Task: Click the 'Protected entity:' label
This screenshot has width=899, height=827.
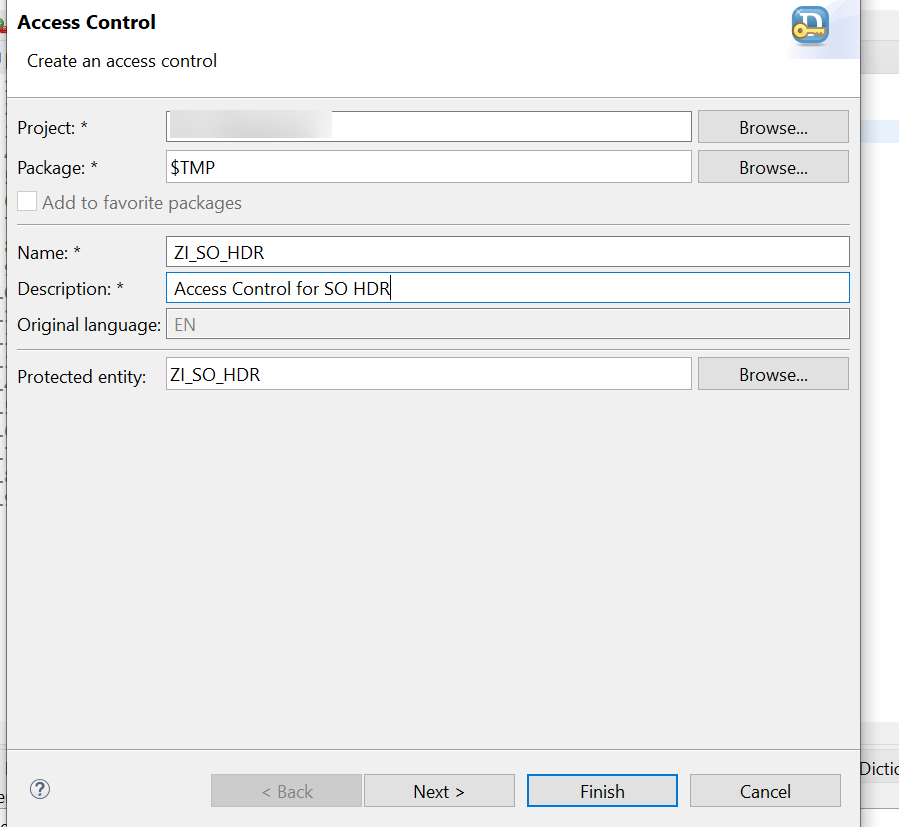Action: pos(82,376)
